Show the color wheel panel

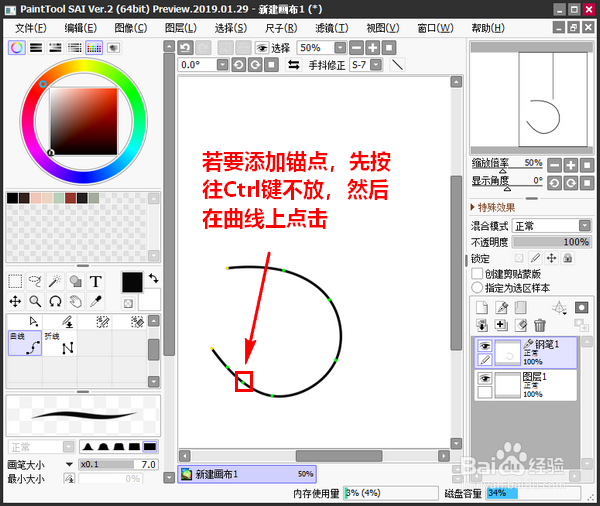coord(17,48)
